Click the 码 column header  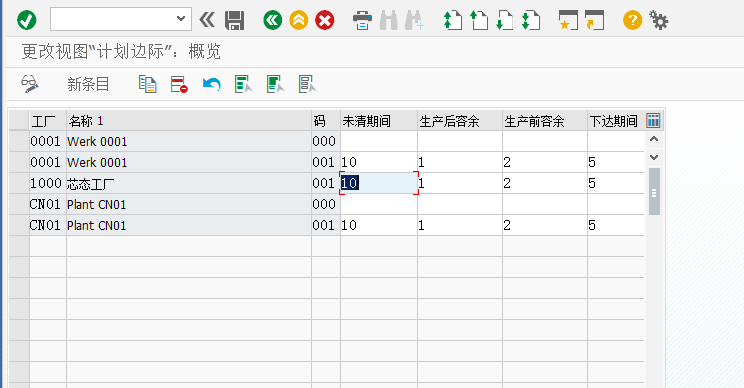pyautogui.click(x=326, y=121)
